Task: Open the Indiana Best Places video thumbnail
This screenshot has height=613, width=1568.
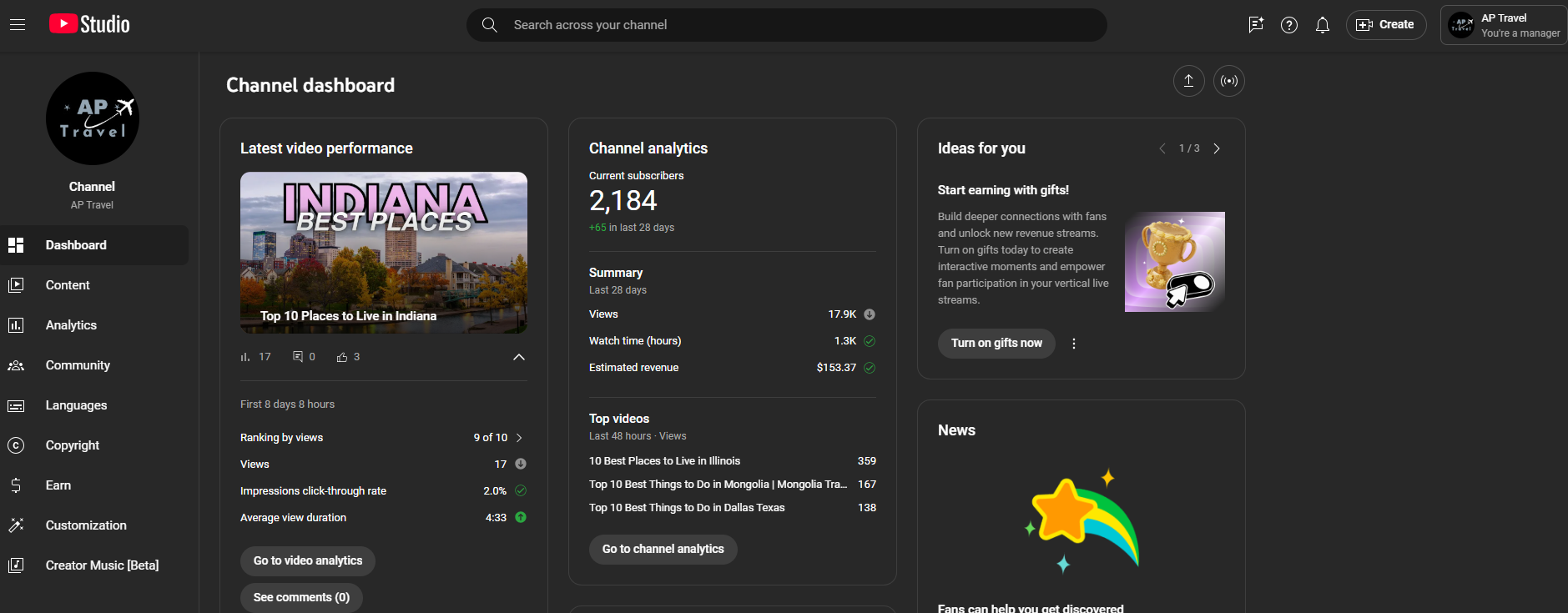Action: pos(384,253)
